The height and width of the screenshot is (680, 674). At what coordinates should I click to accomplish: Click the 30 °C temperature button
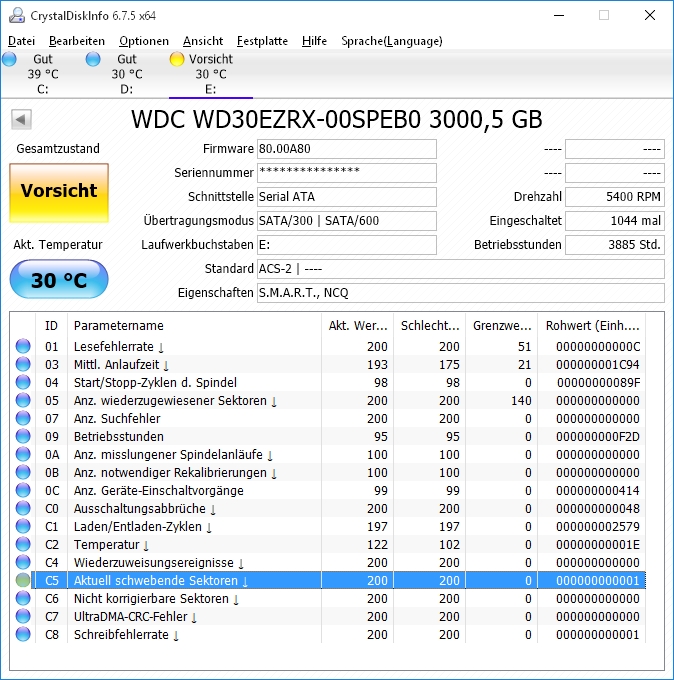pos(59,279)
